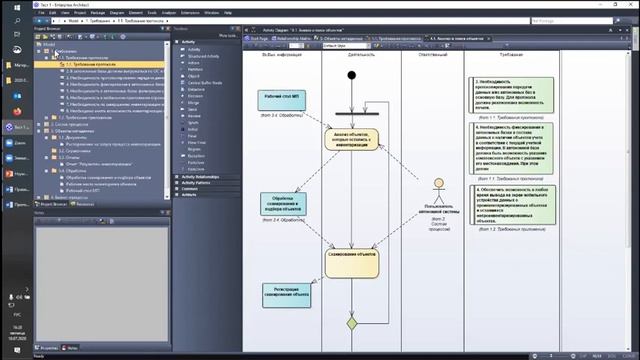Expand the Artifacts toolbox group
640x360 pixels.
coord(177,195)
